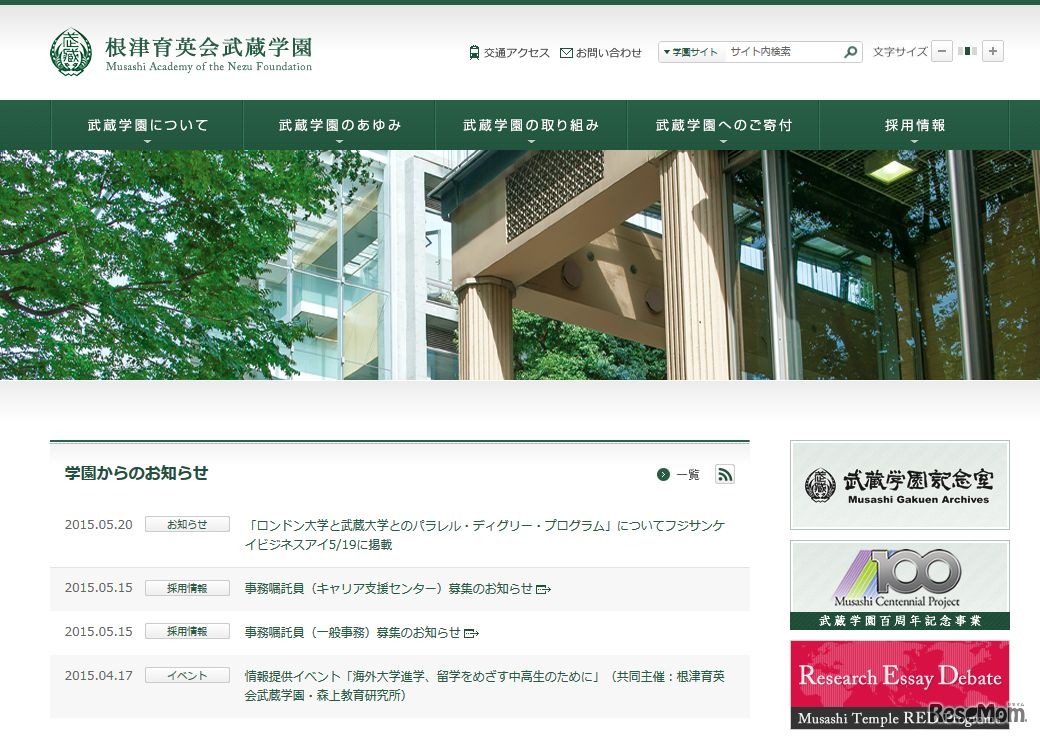This screenshot has height=736, width=1040.
Task: Click the minus icon to shrink 文字サイズ
Action: [941, 51]
